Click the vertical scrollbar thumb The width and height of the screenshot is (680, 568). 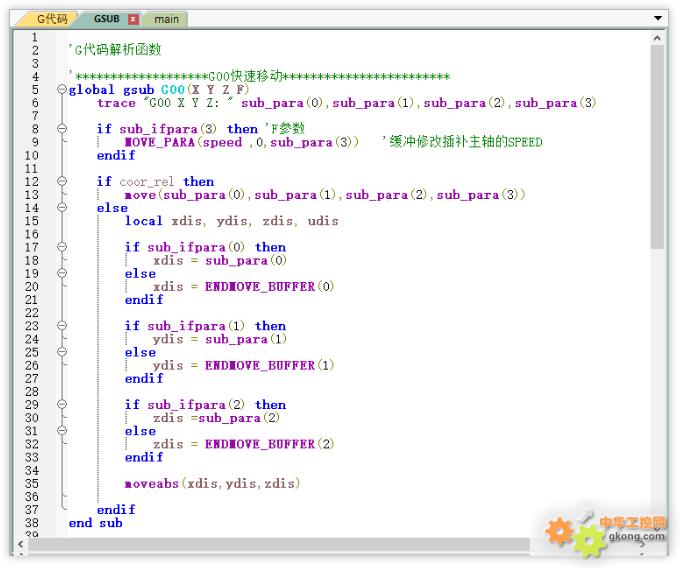point(657,147)
